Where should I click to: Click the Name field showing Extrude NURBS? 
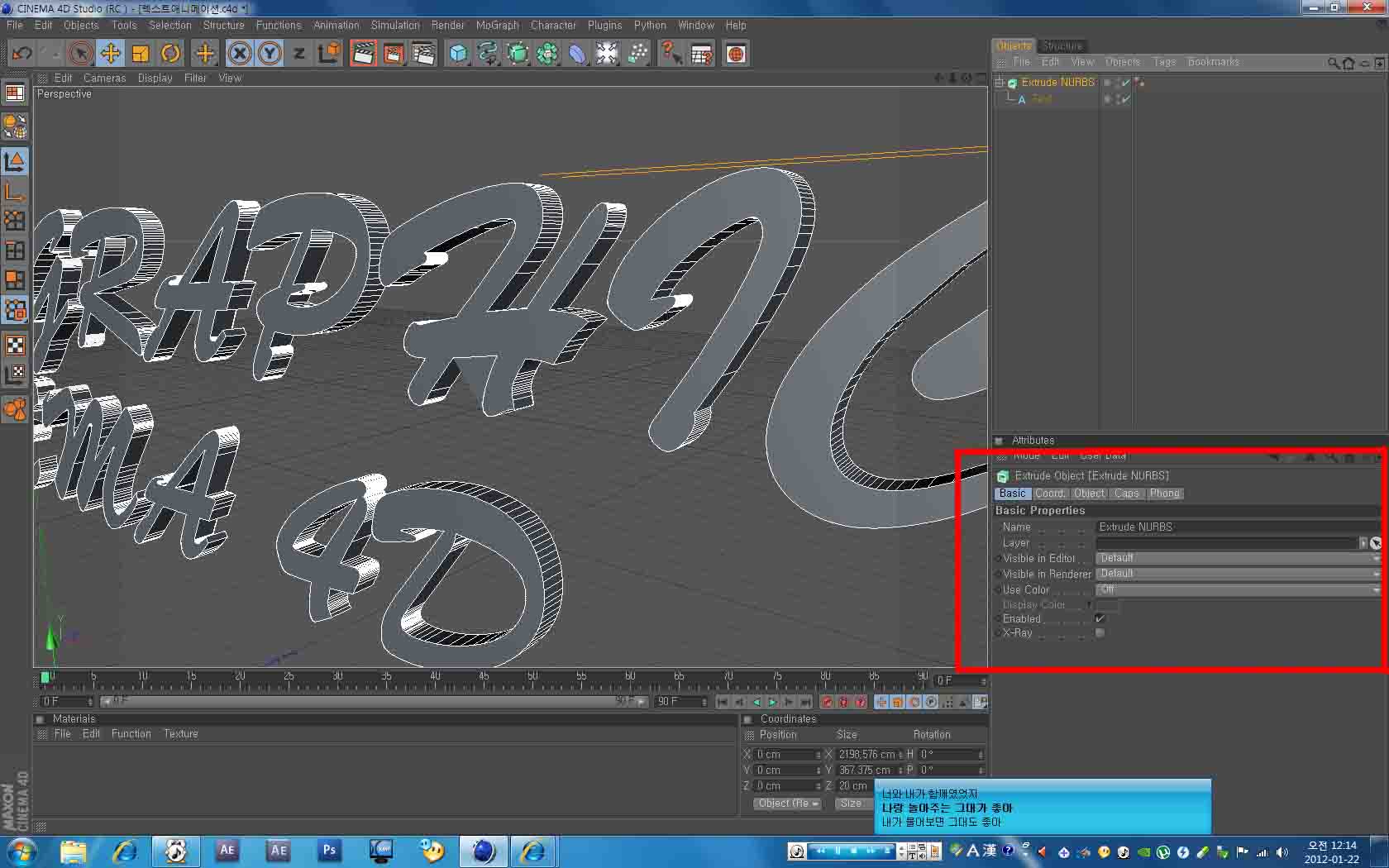click(x=1239, y=527)
